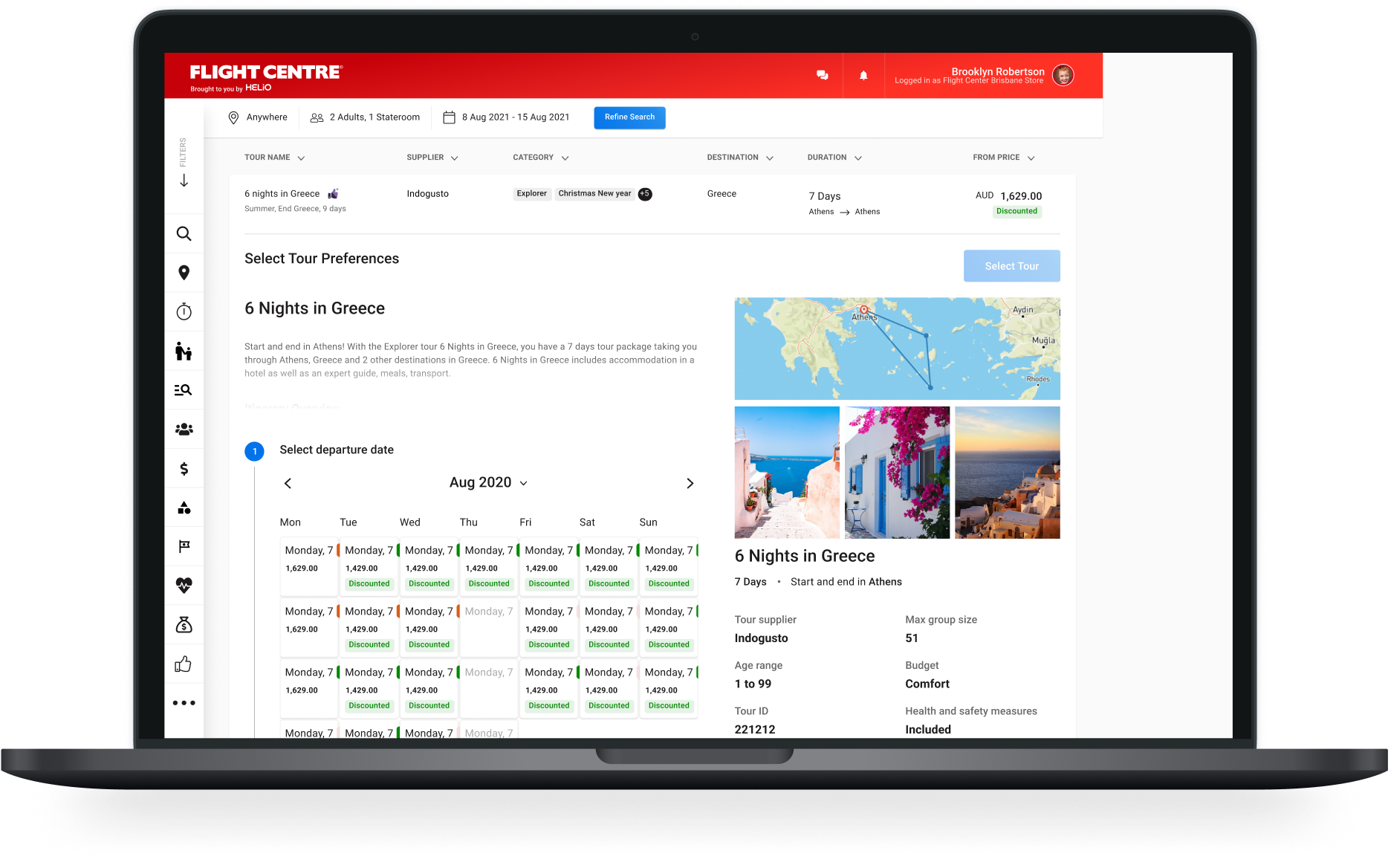The image size is (1391, 868).
Task: Open the list search filter icon
Action: [184, 390]
